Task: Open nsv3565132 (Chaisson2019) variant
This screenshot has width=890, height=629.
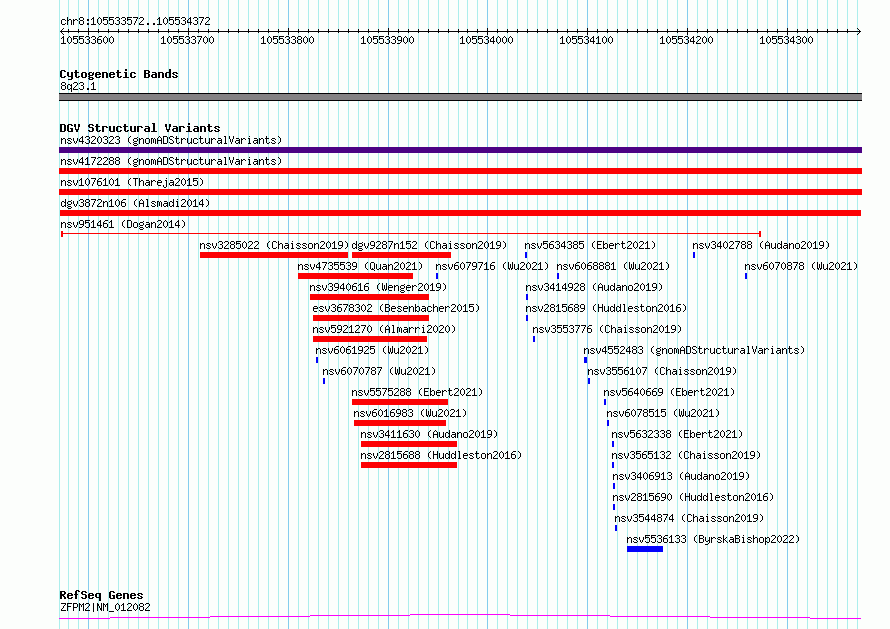Action: coord(686,455)
